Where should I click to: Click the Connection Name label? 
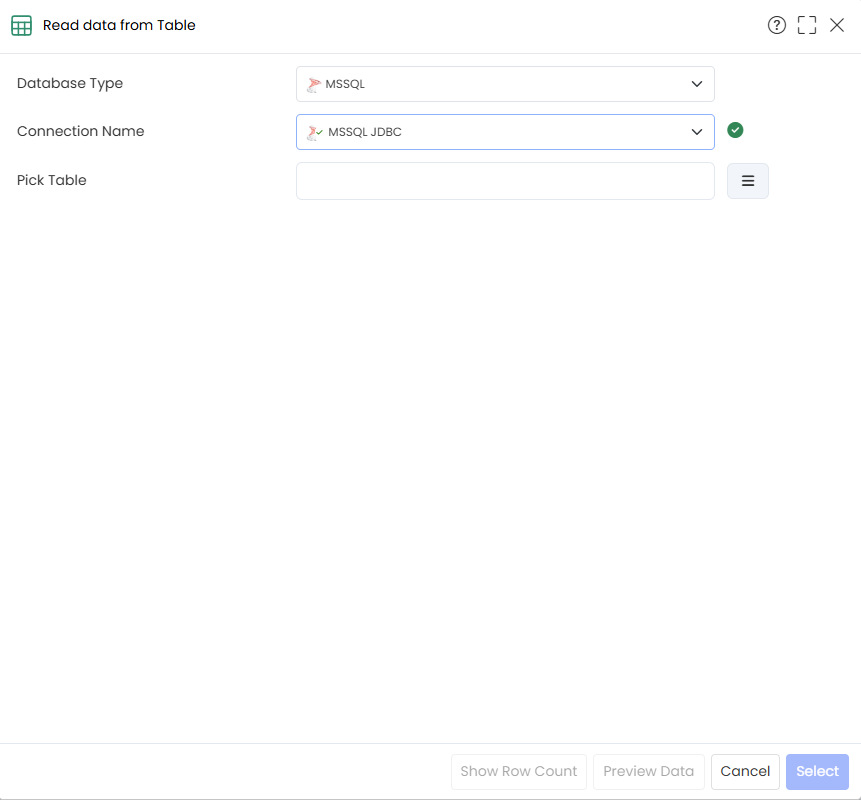click(80, 131)
